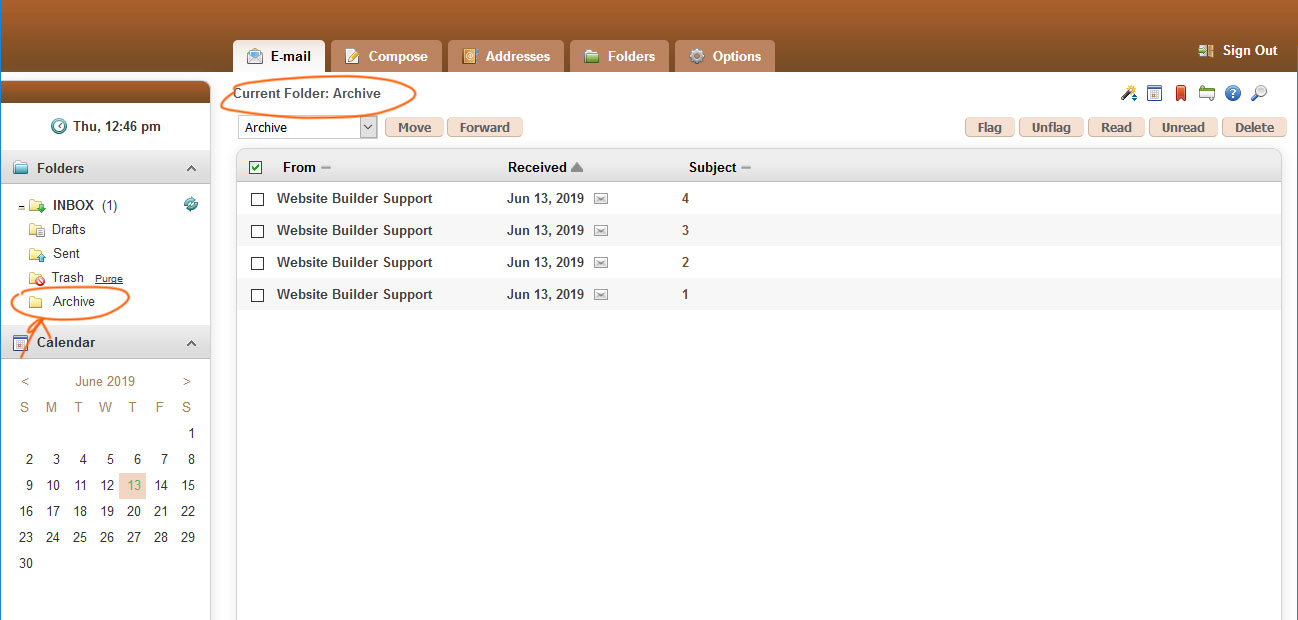Click the Delete button
The image size is (1298, 620).
tap(1254, 128)
